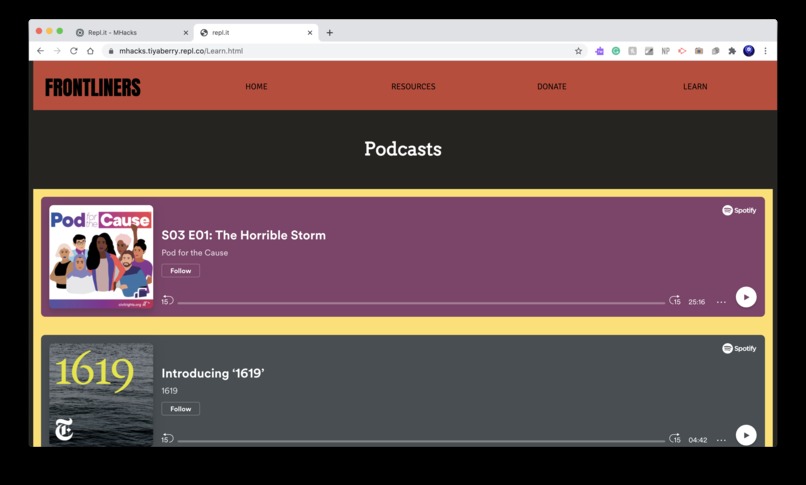Skip forward 15 seconds on Horrible Storm

tap(675, 301)
